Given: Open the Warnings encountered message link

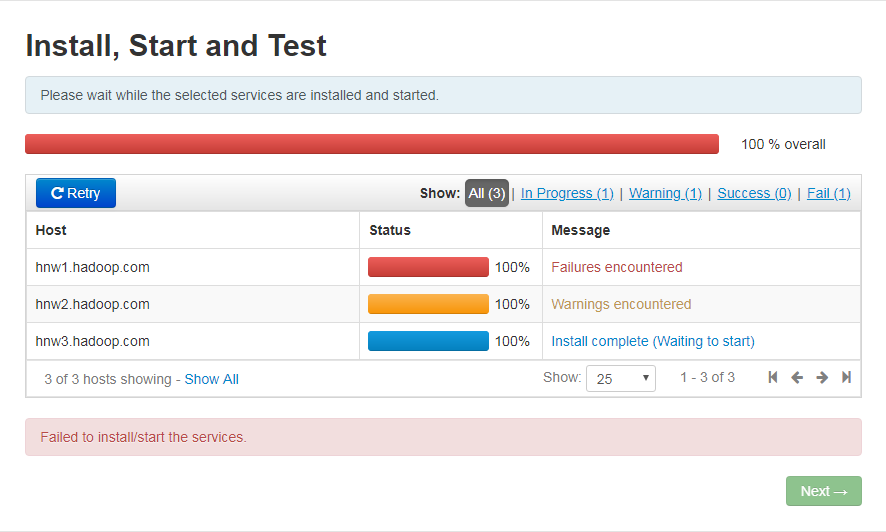Looking at the screenshot, I should 621,304.
